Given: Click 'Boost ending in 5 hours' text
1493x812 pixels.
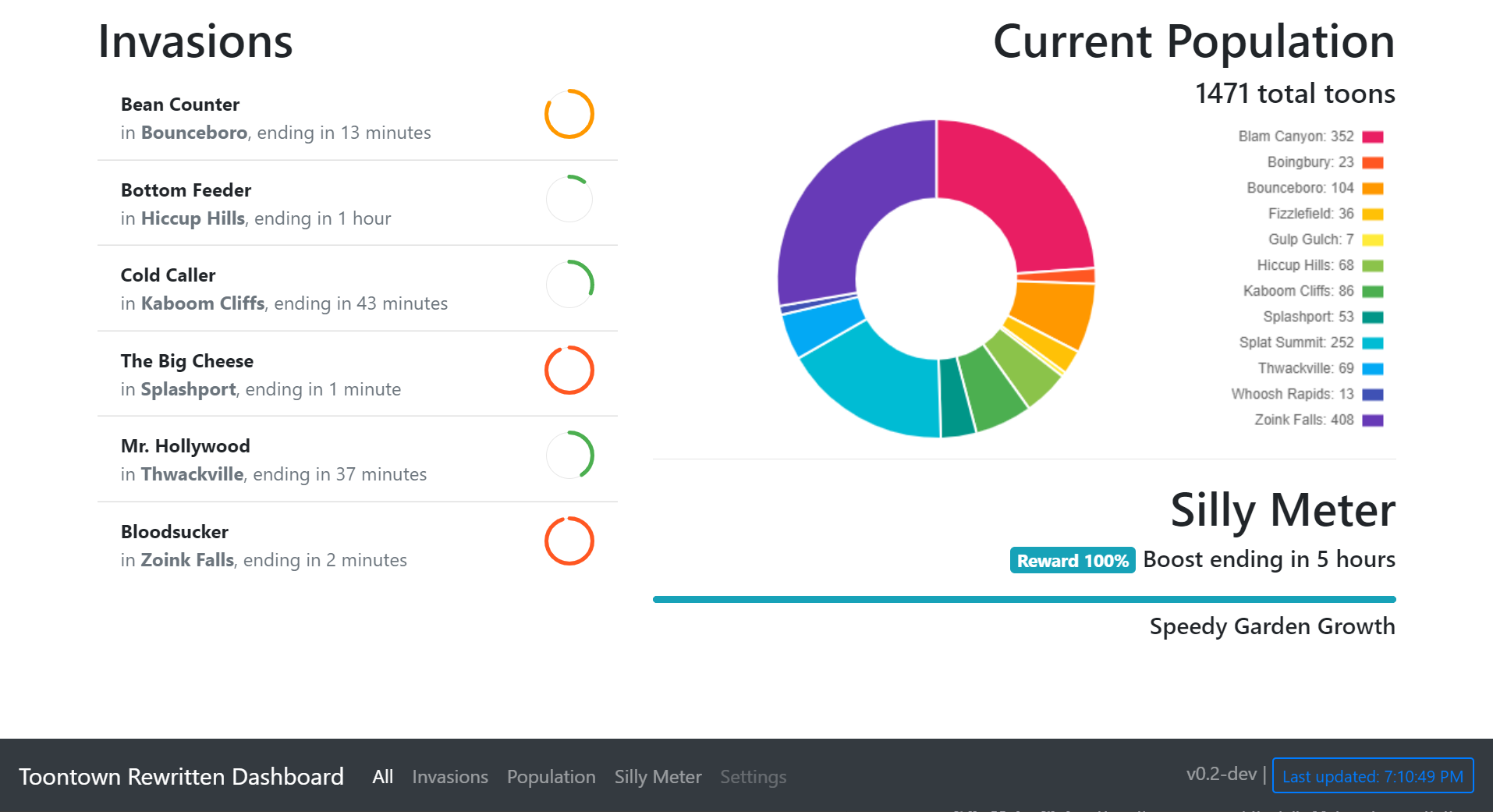Looking at the screenshot, I should click(1269, 559).
